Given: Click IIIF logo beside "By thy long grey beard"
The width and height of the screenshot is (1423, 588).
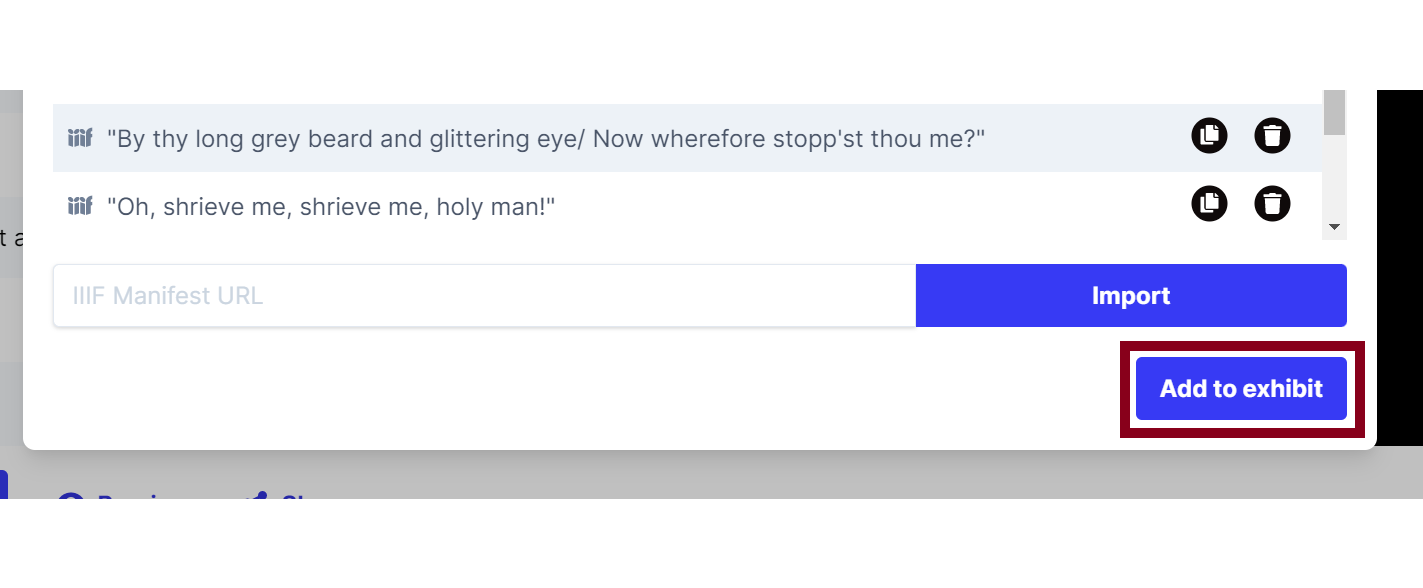Looking at the screenshot, I should pyautogui.click(x=80, y=138).
